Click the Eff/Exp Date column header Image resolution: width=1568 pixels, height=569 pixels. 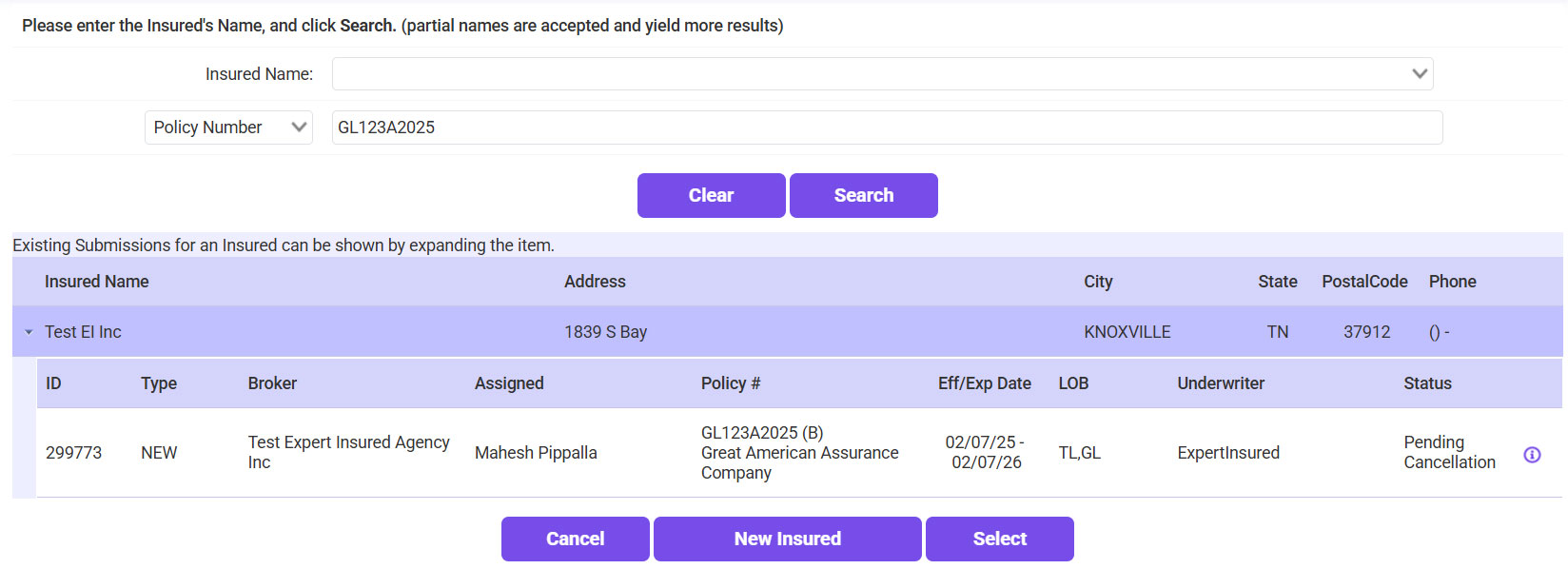tap(984, 383)
